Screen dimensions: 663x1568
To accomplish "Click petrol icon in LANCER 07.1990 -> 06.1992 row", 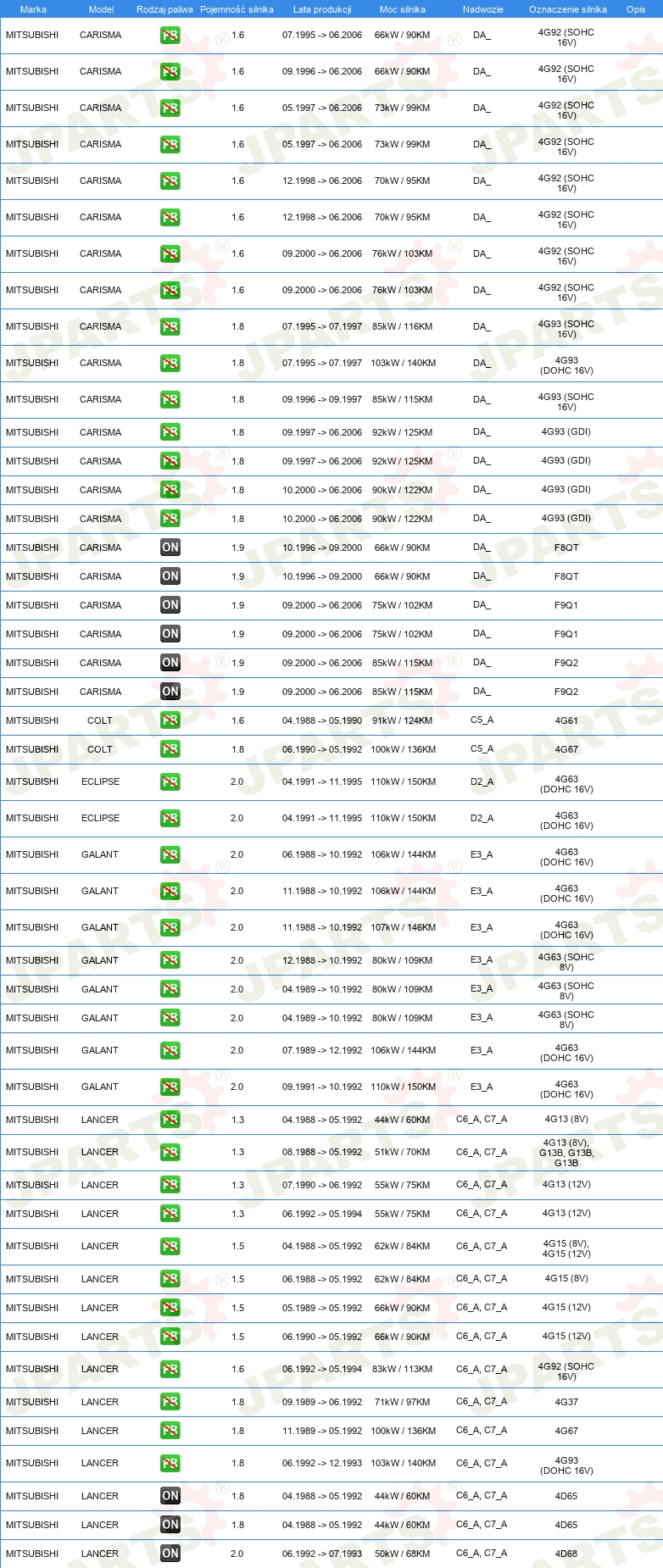I will coord(170,1185).
